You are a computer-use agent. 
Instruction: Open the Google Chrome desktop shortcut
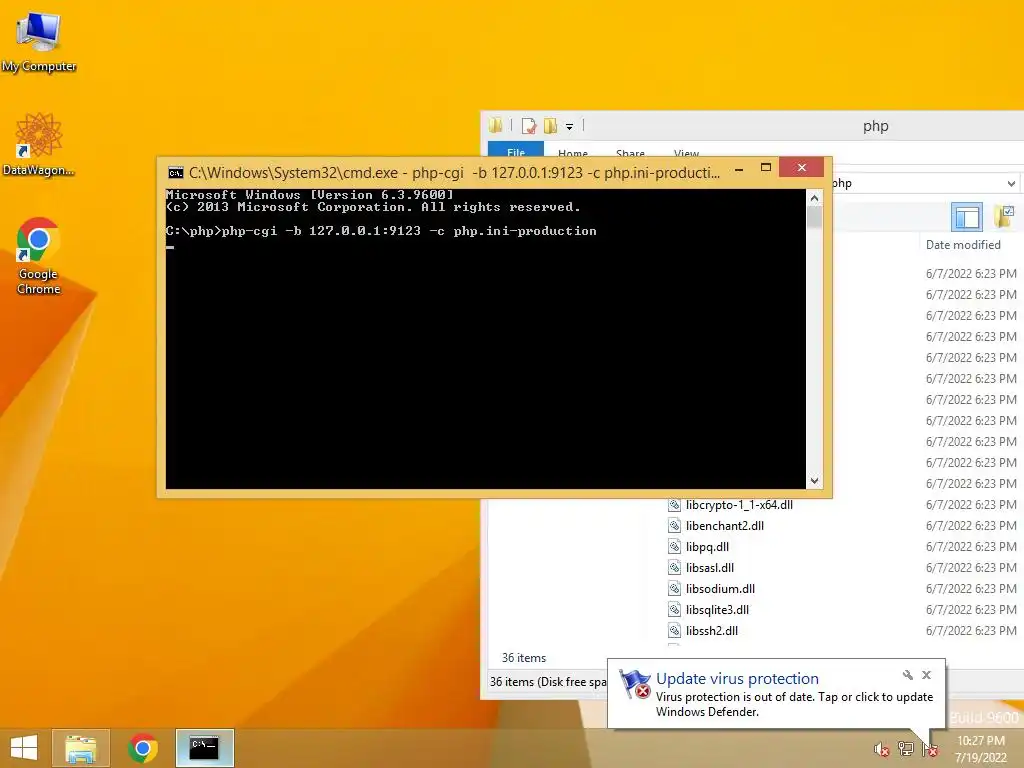tap(38, 256)
